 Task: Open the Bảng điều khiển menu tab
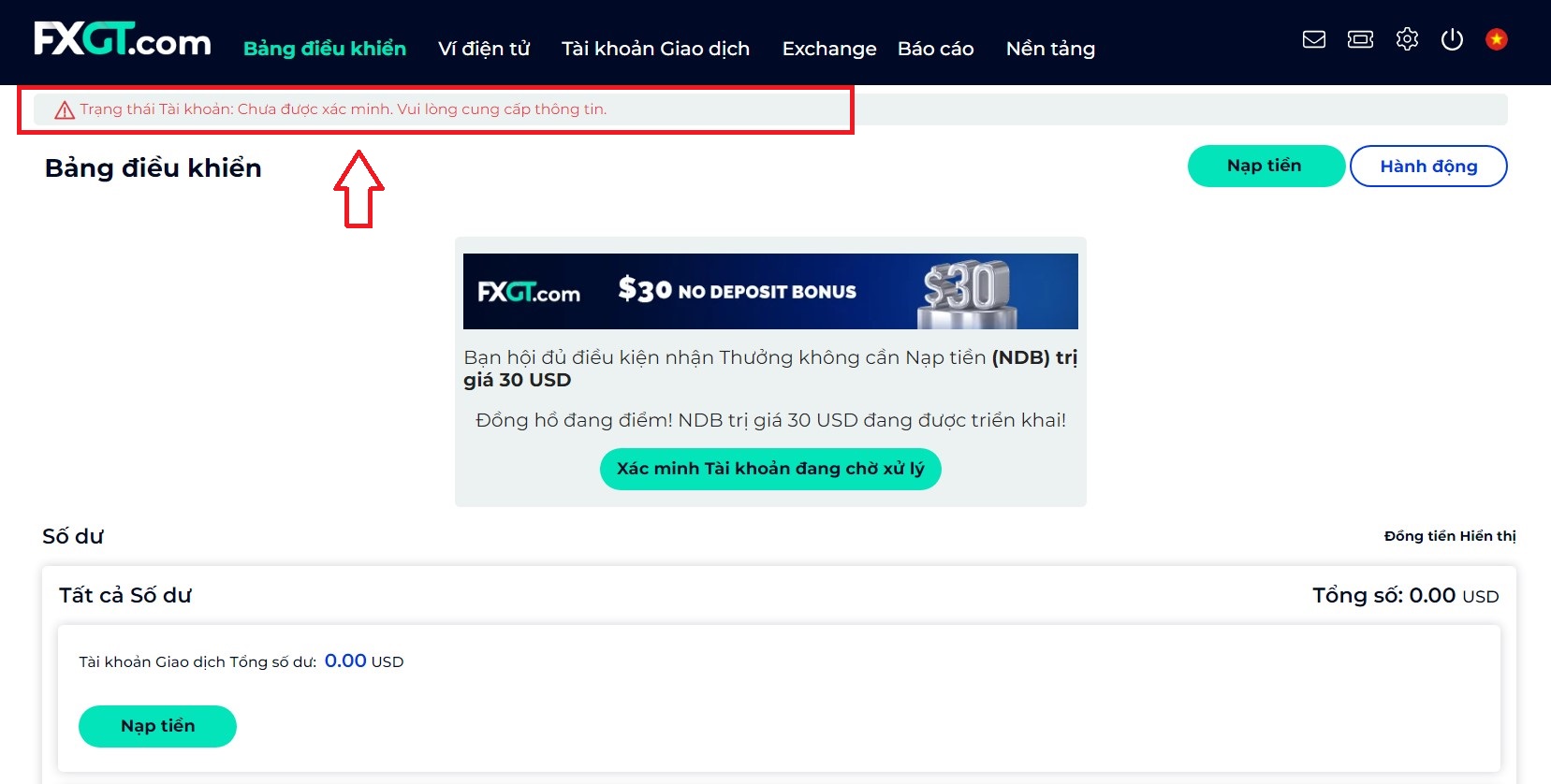(x=325, y=49)
